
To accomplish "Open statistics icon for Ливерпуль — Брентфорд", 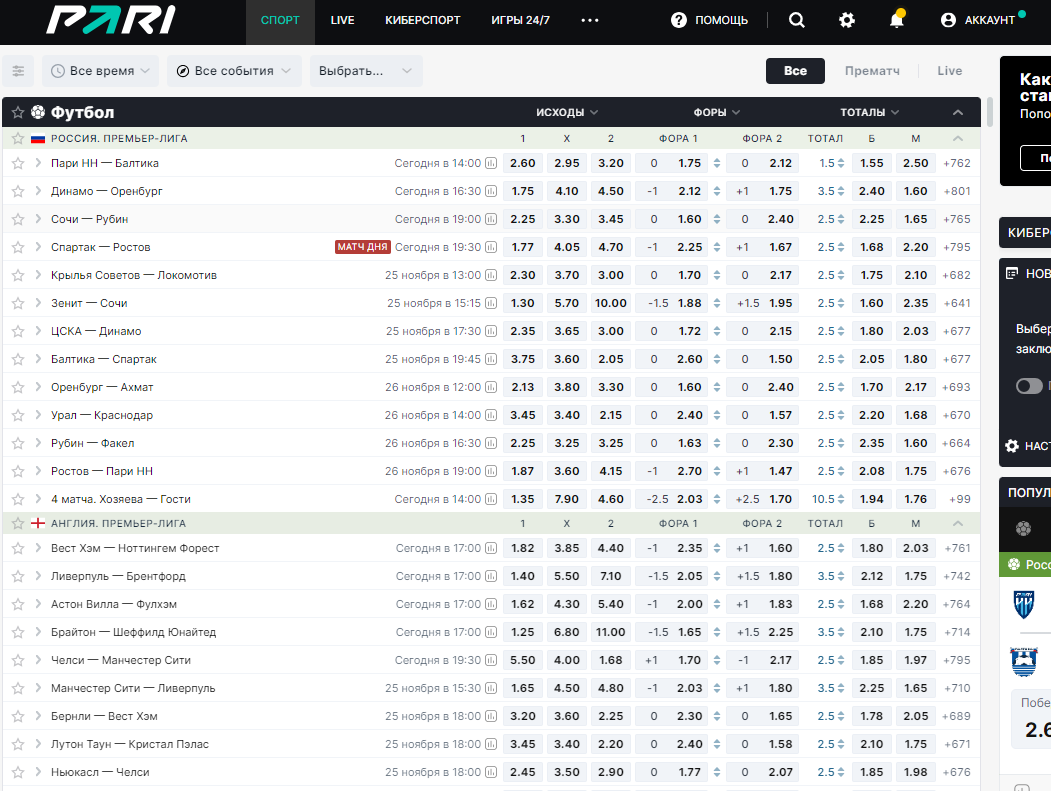I will pos(491,576).
